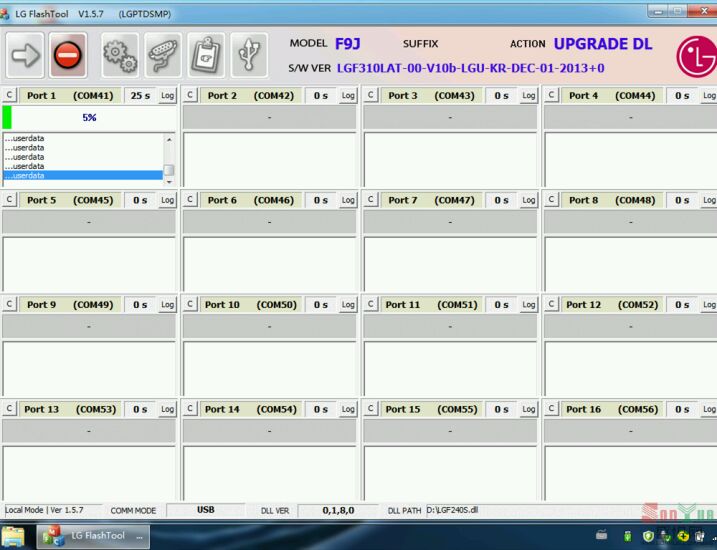Click the C button for Port 9

(10, 304)
